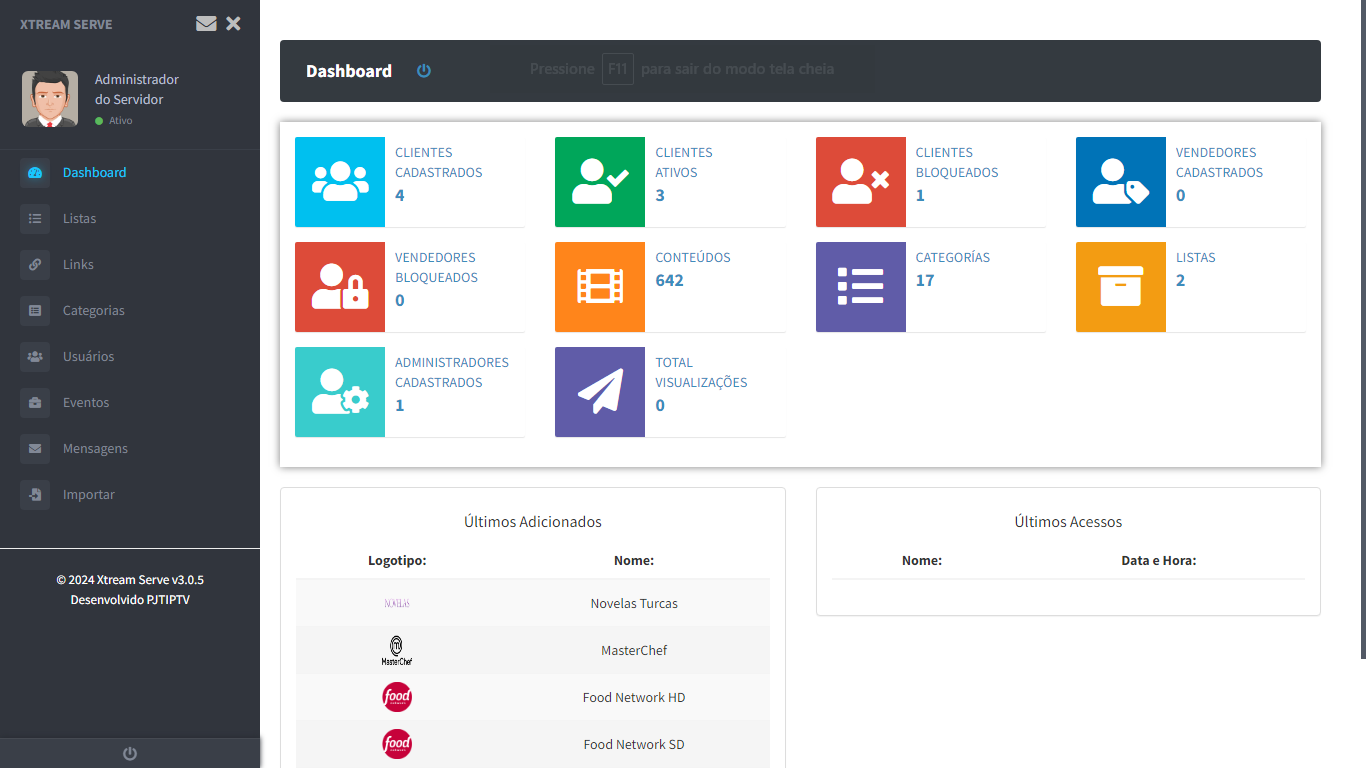
Task: Click the Administradores Cadastrados gear-user tile
Action: point(340,392)
